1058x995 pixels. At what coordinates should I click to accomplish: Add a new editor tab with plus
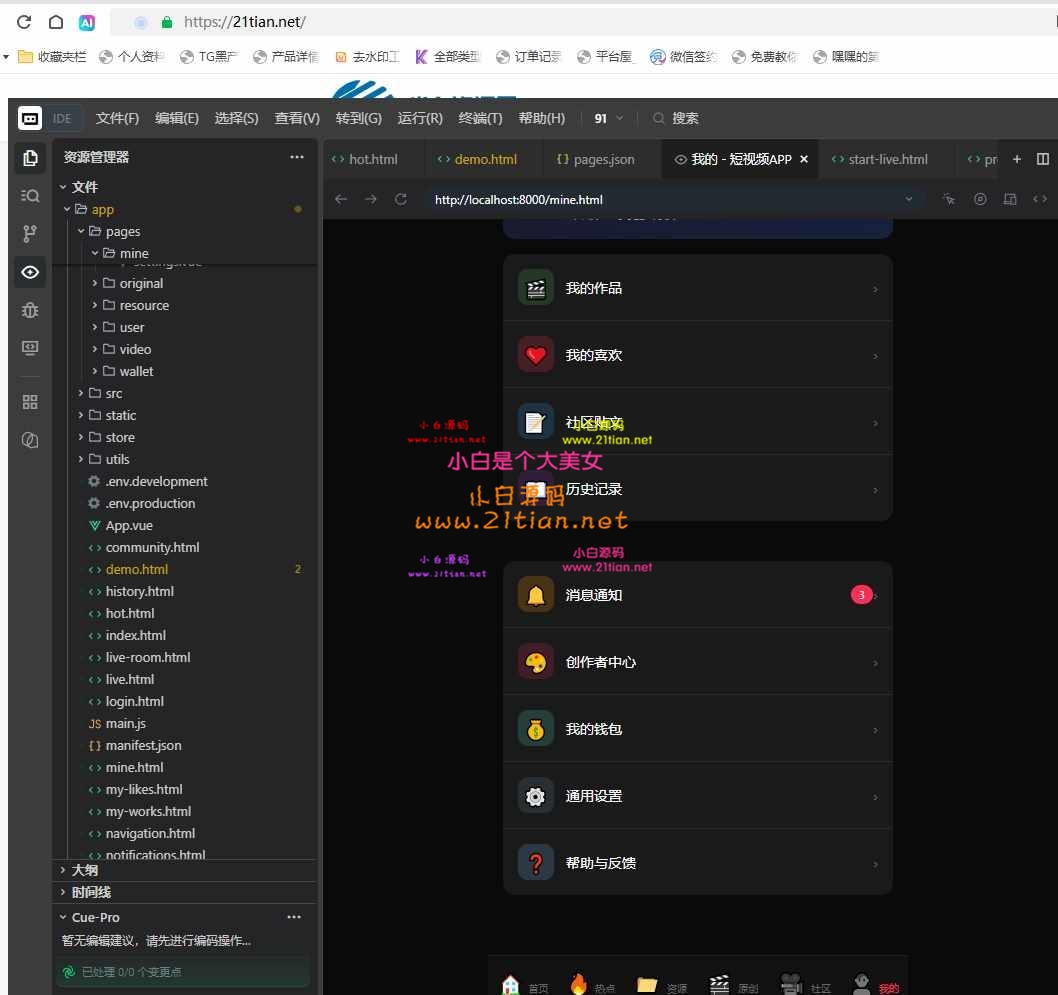tap(1017, 159)
